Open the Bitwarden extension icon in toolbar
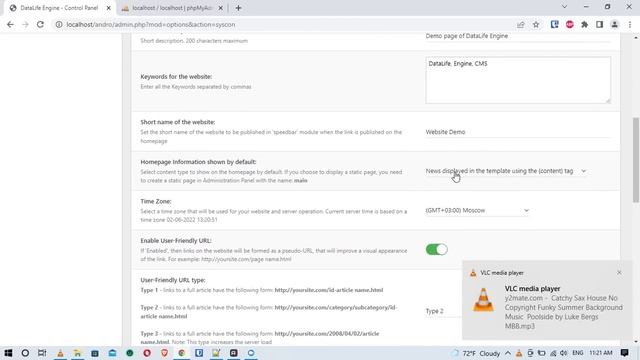This screenshot has height=360, width=640. pyautogui.click(x=554, y=24)
